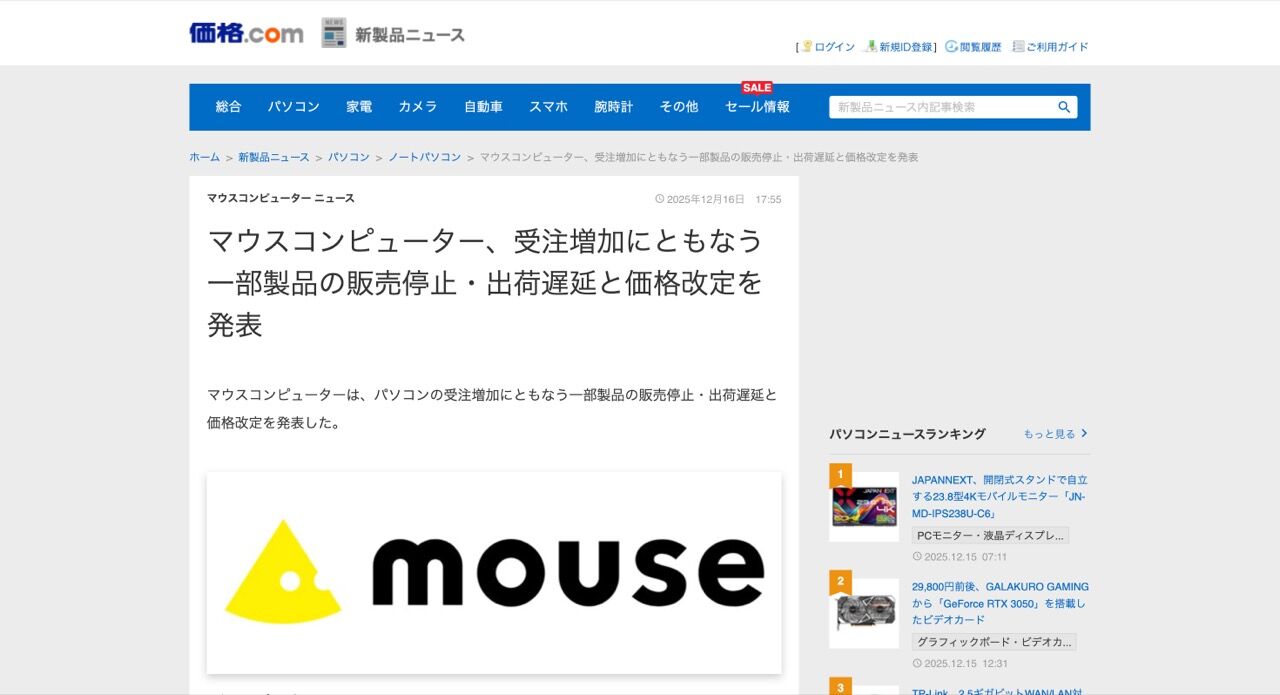The image size is (1280, 695).
Task: Click the 2025年12月16日 17:55 timestamp
Action: (718, 200)
